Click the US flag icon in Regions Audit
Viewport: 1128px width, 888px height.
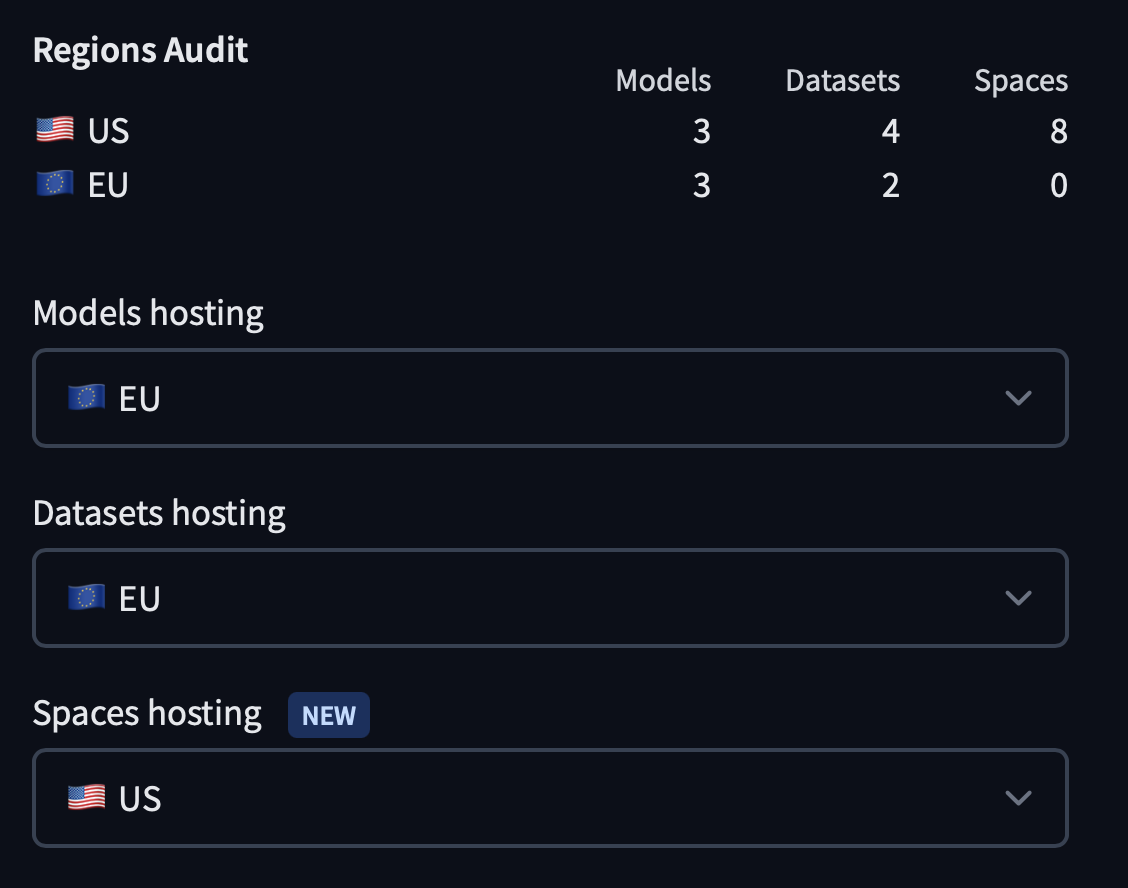coord(53,130)
